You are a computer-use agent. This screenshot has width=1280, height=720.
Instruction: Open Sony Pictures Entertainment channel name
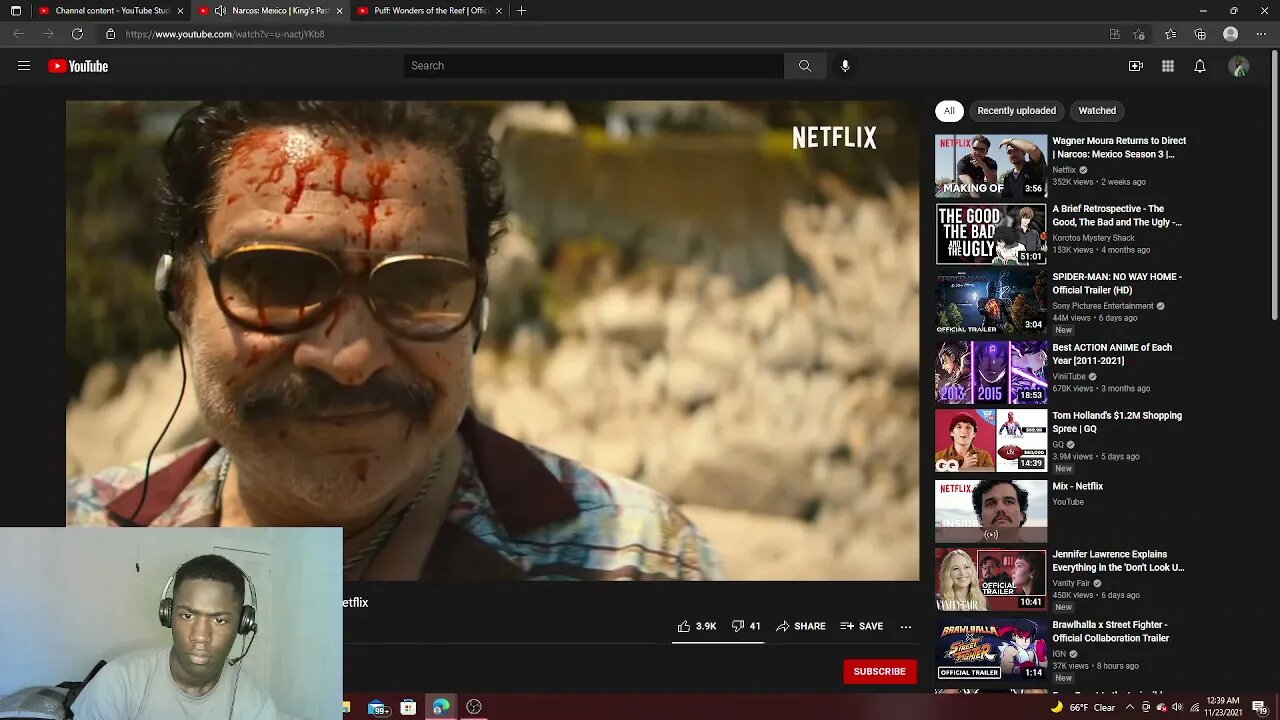(x=1103, y=306)
